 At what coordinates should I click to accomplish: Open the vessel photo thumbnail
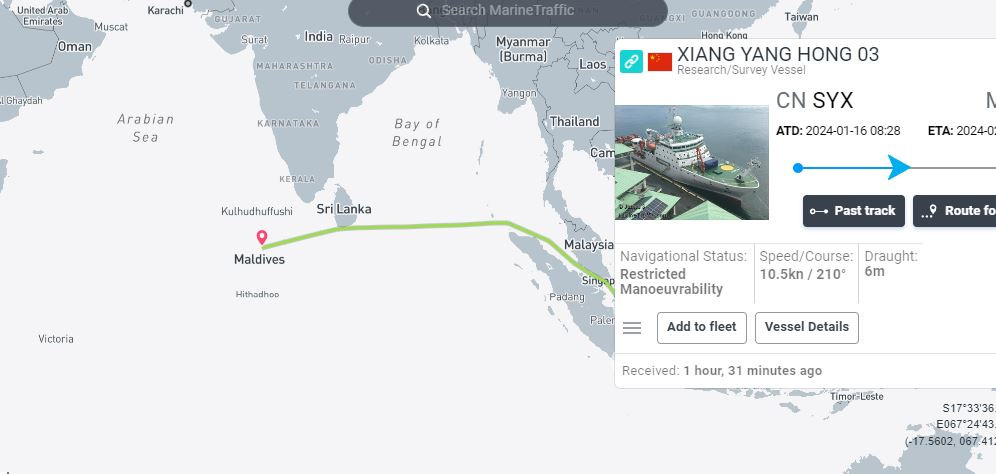692,163
